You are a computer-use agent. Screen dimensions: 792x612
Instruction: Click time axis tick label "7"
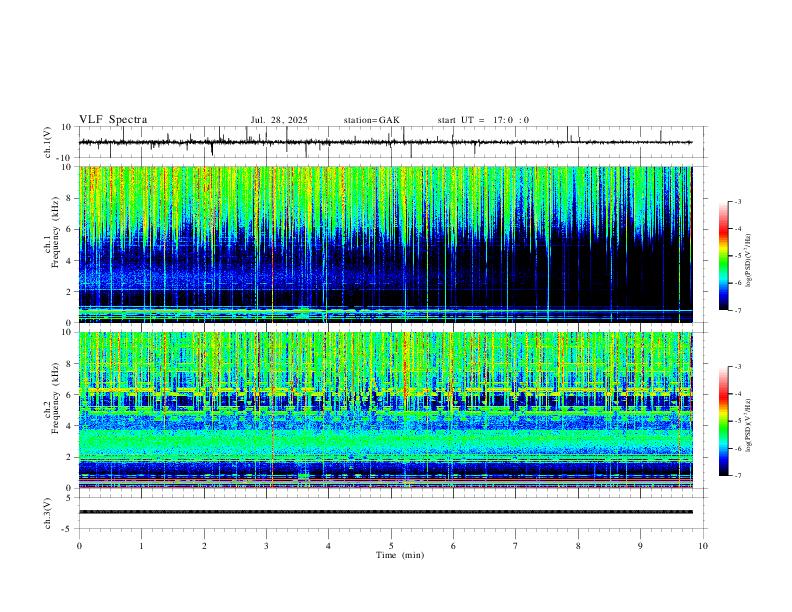pos(516,546)
